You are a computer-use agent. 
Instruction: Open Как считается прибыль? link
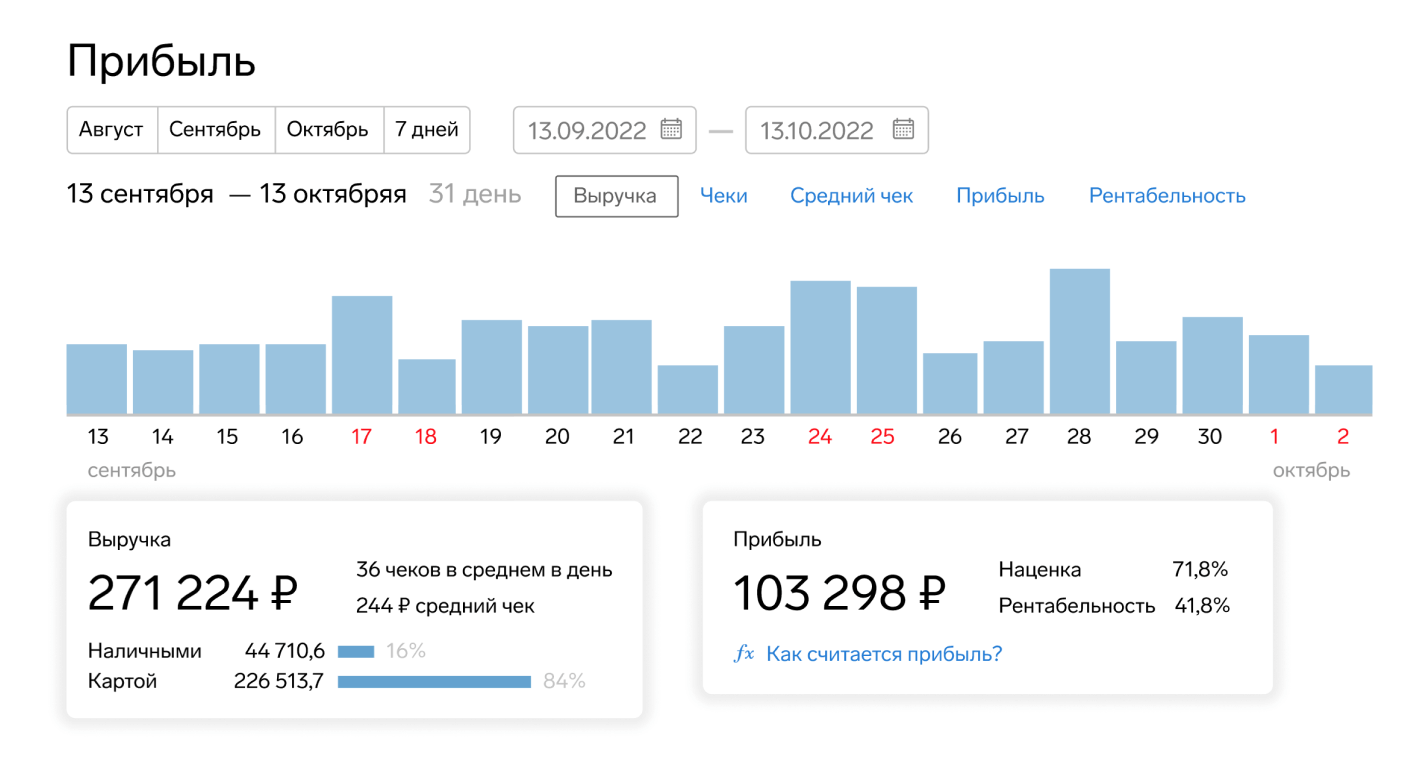pyautogui.click(x=884, y=654)
